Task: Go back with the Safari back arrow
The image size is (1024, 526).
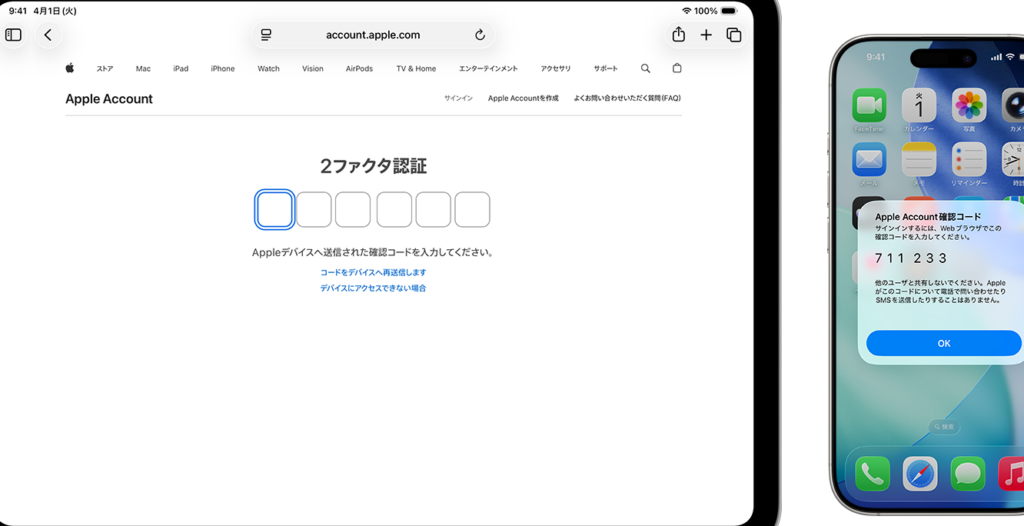Action: pos(48,35)
